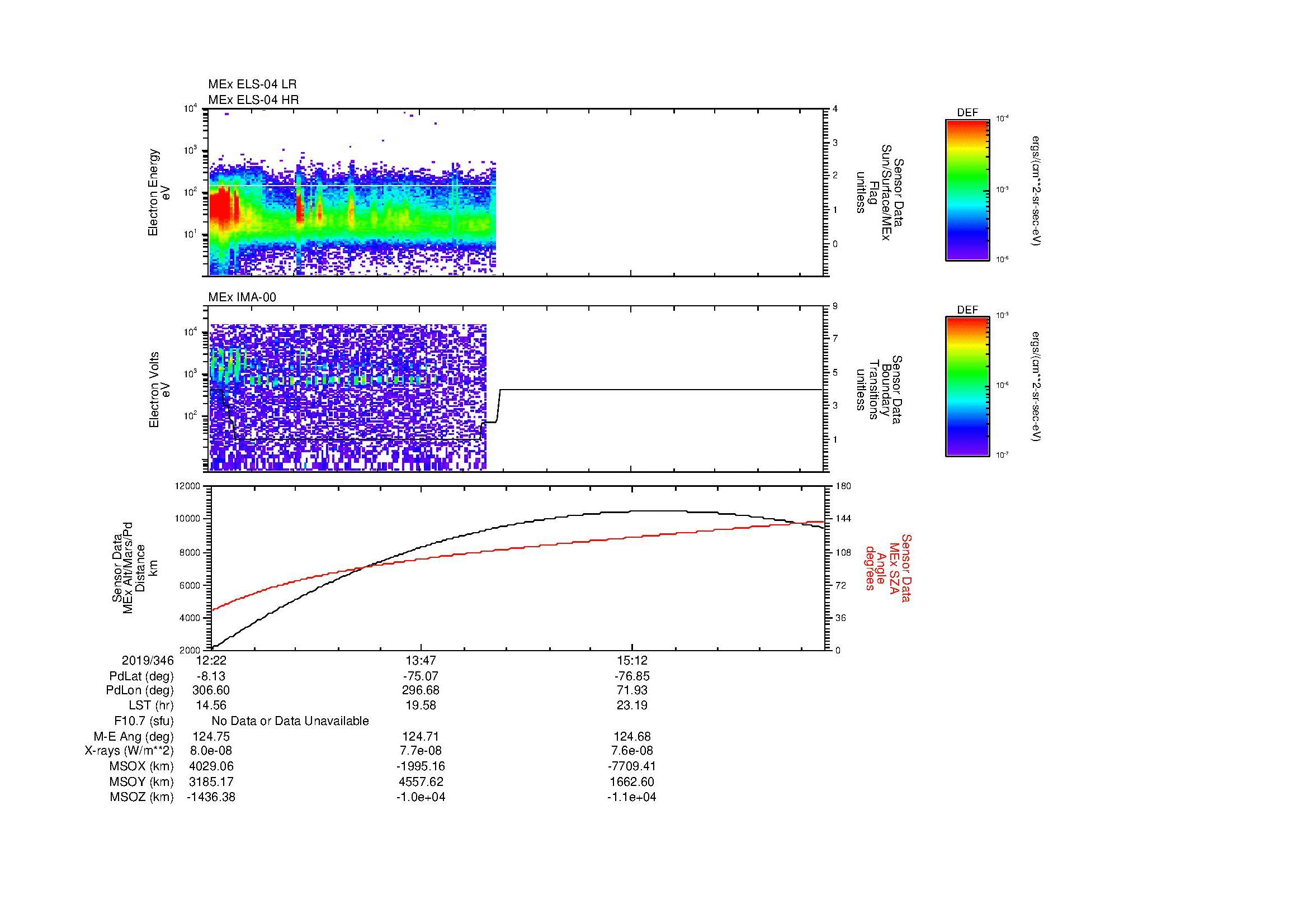Click the PdLon value '71.93'

point(632,690)
